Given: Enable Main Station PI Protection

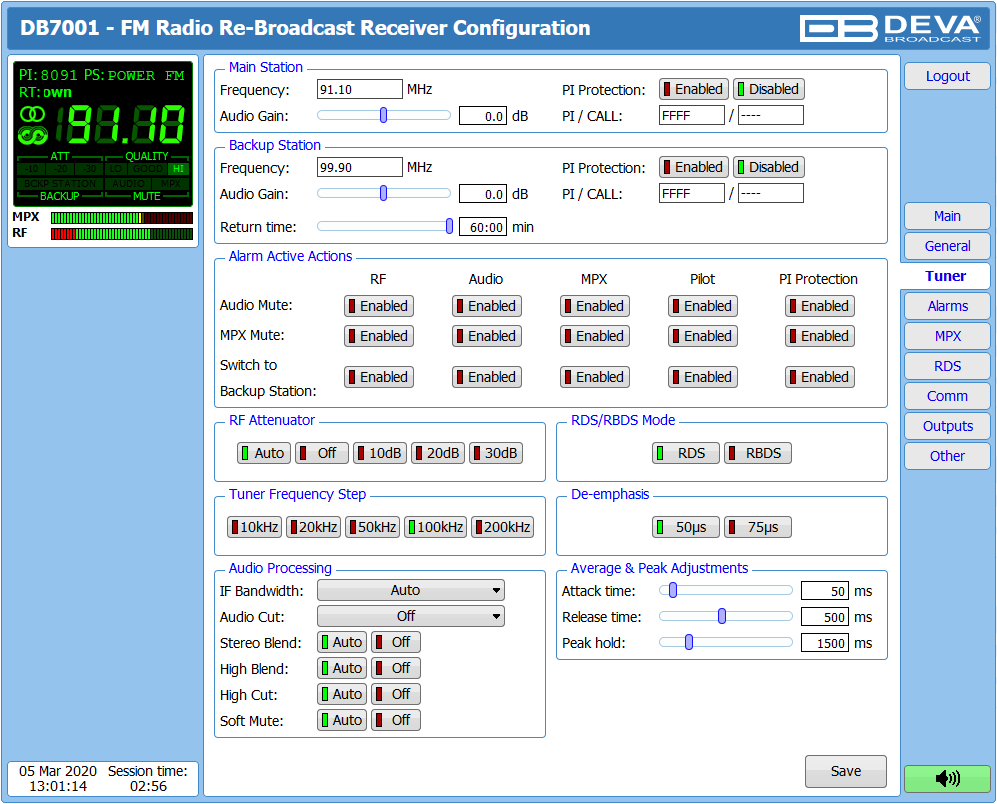Looking at the screenshot, I should [x=693, y=89].
